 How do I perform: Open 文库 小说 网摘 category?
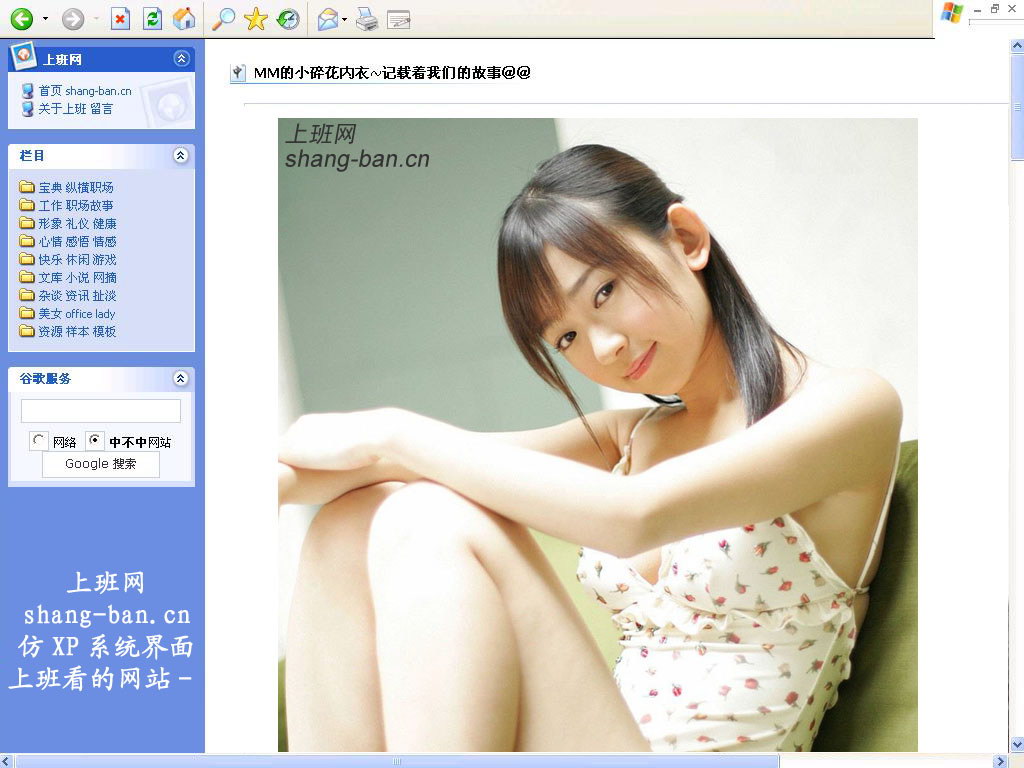[77, 278]
